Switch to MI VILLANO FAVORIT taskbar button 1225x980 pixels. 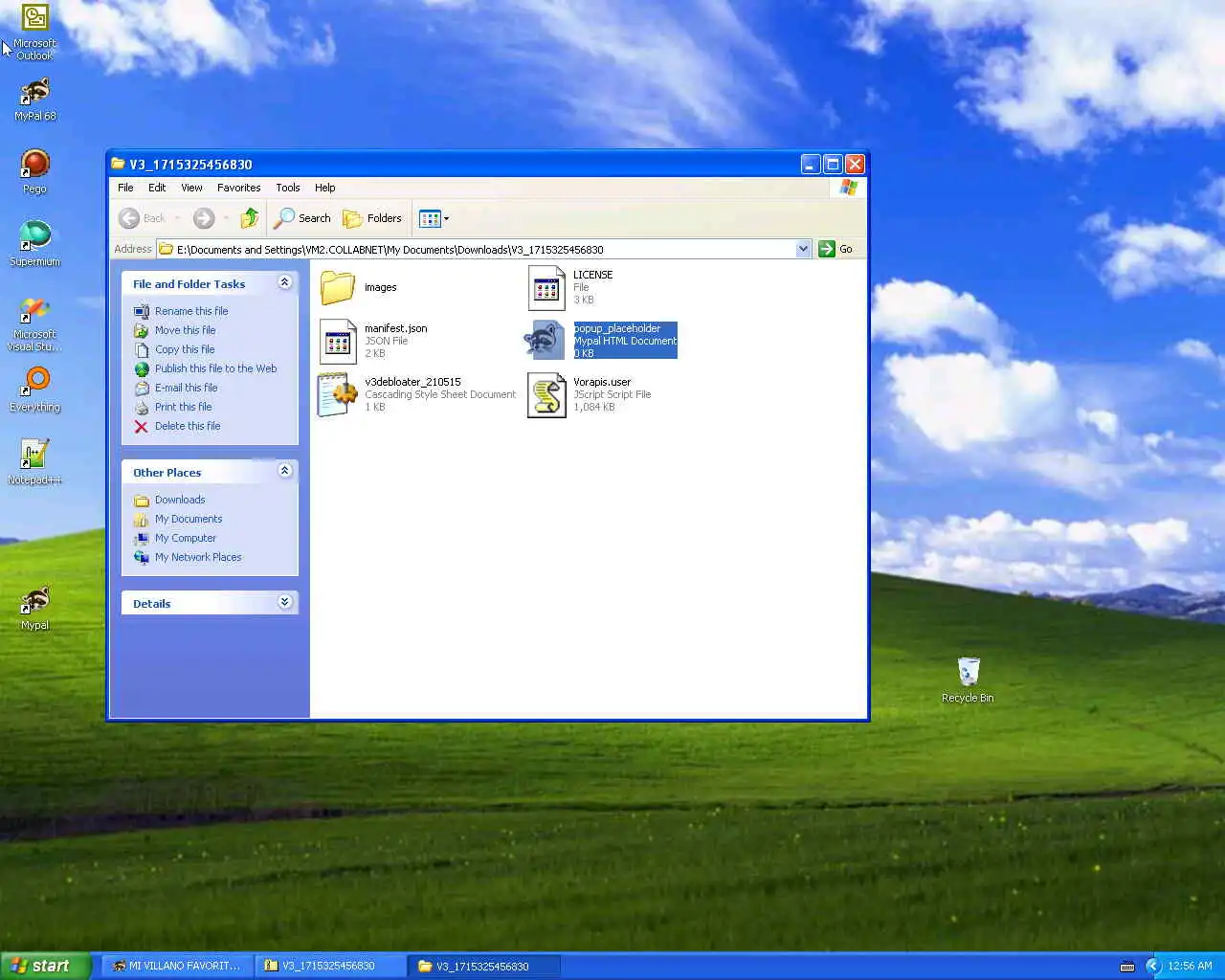(176, 966)
